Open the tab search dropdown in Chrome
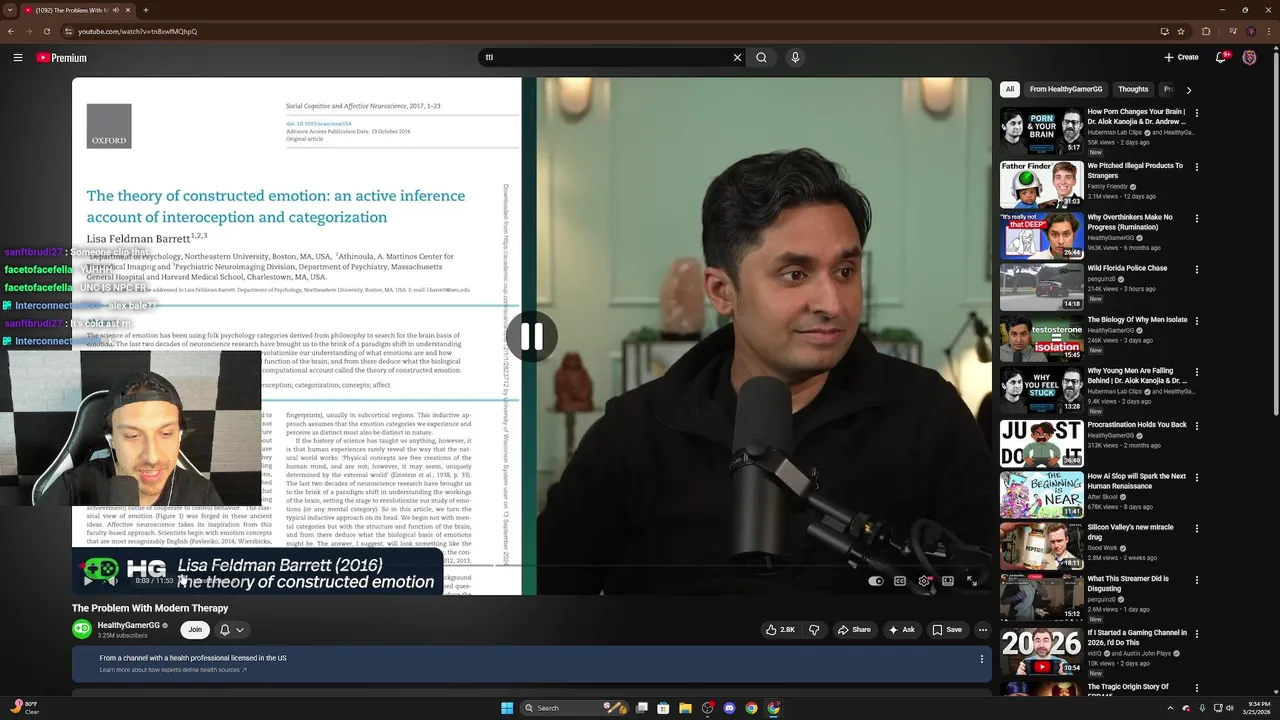This screenshot has height=720, width=1280. pos(10,10)
